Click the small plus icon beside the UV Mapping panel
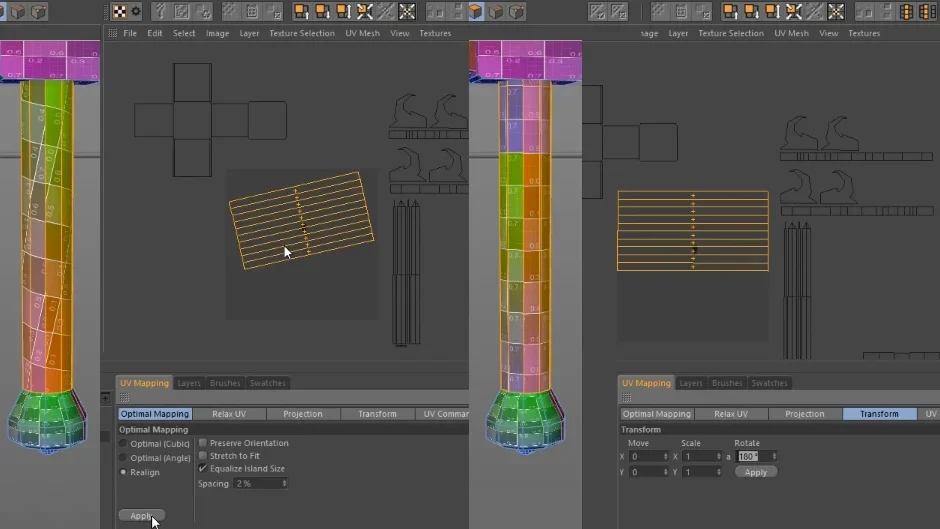This screenshot has width=940, height=529. coord(106,398)
